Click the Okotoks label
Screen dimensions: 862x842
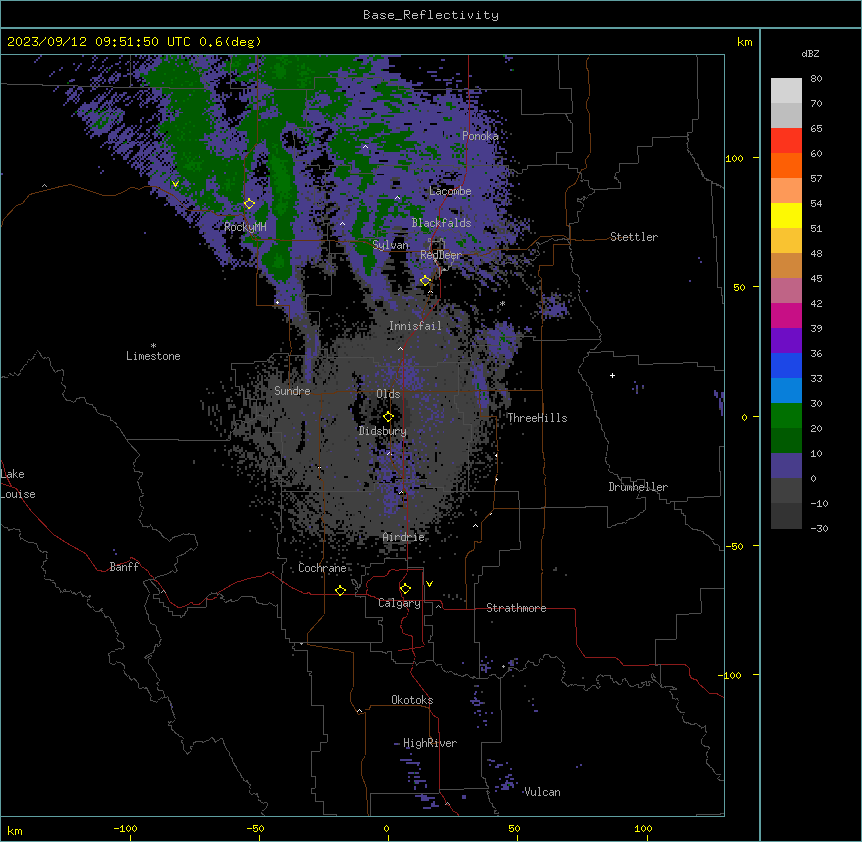412,700
